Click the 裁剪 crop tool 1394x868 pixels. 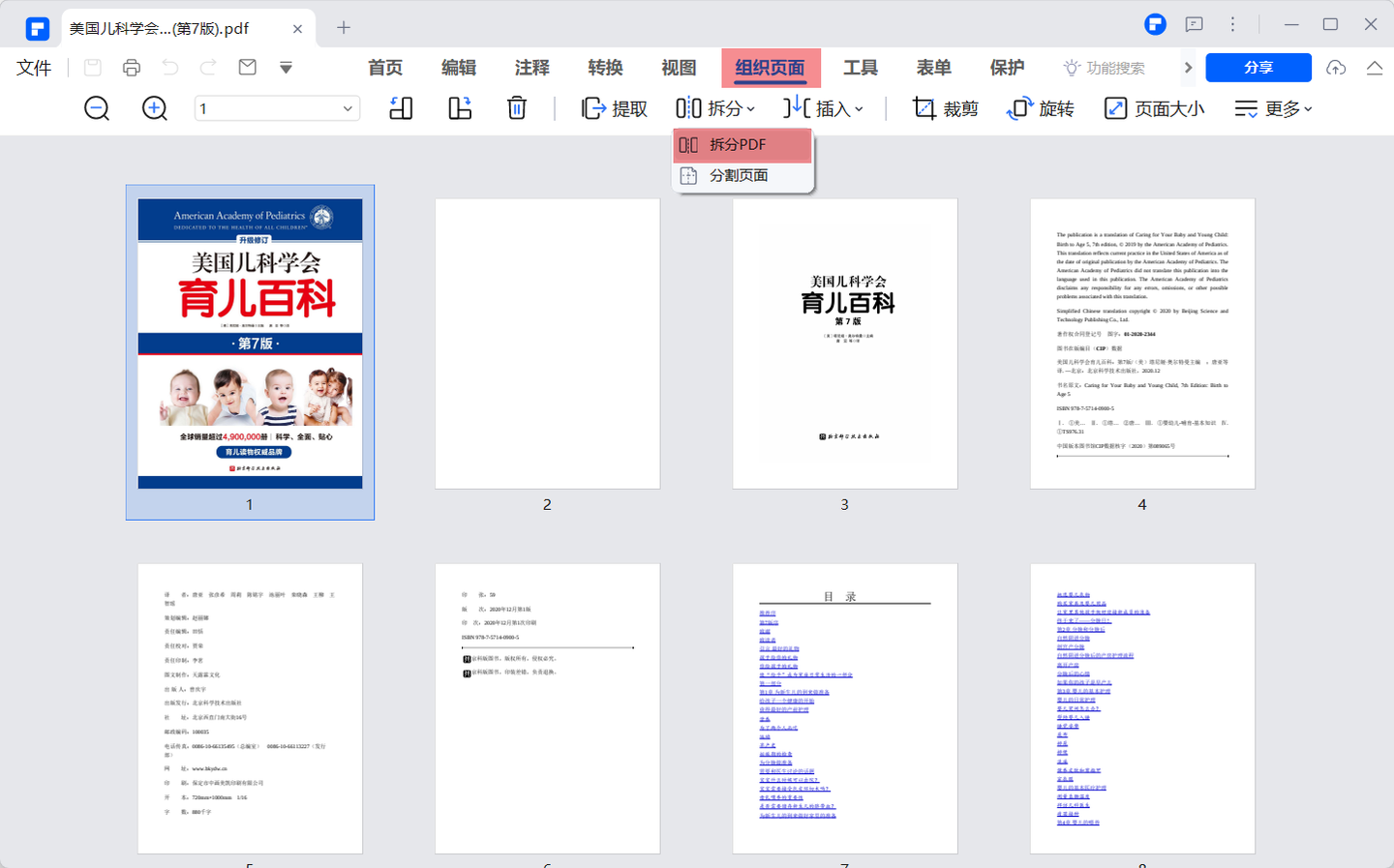[946, 108]
